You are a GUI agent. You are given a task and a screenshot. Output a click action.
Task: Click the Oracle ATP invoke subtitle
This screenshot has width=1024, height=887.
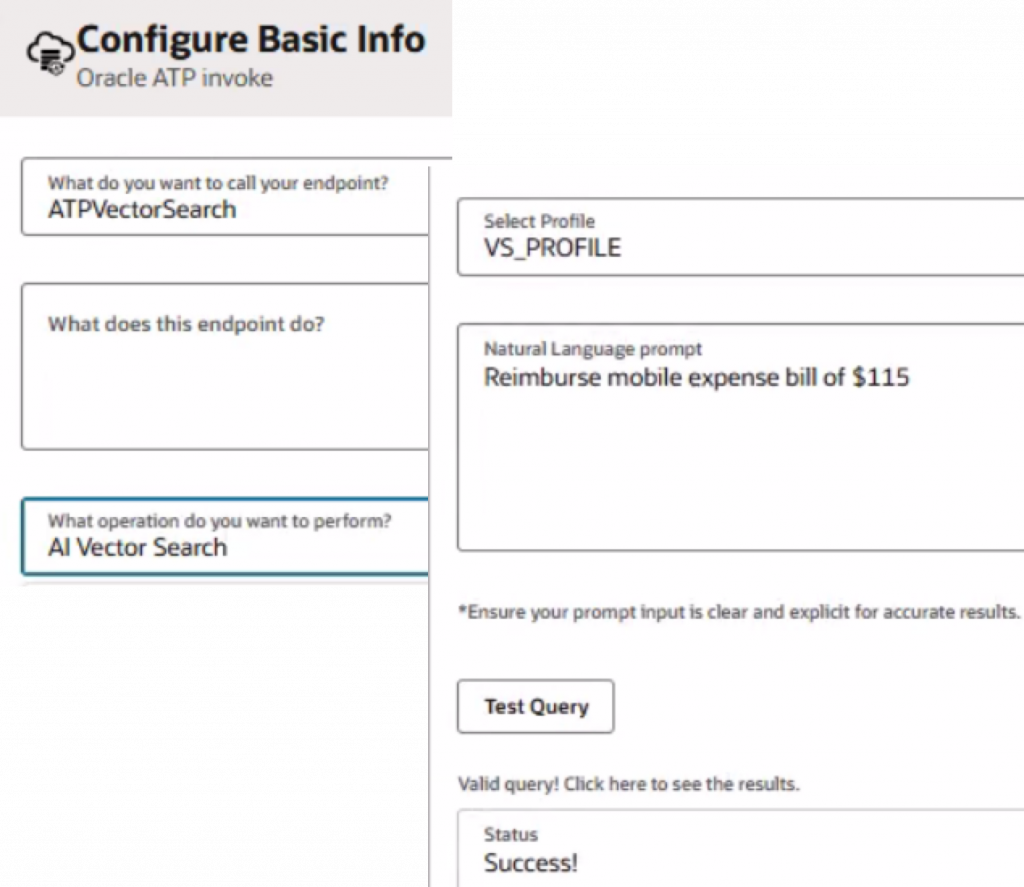(x=174, y=77)
